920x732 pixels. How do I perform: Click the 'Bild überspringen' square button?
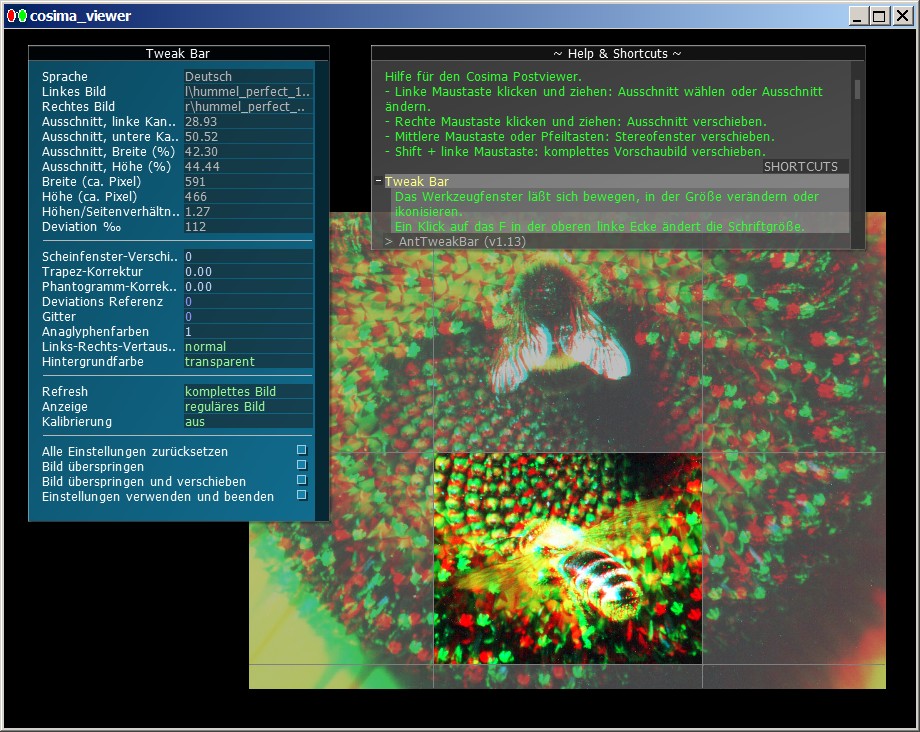(x=302, y=465)
